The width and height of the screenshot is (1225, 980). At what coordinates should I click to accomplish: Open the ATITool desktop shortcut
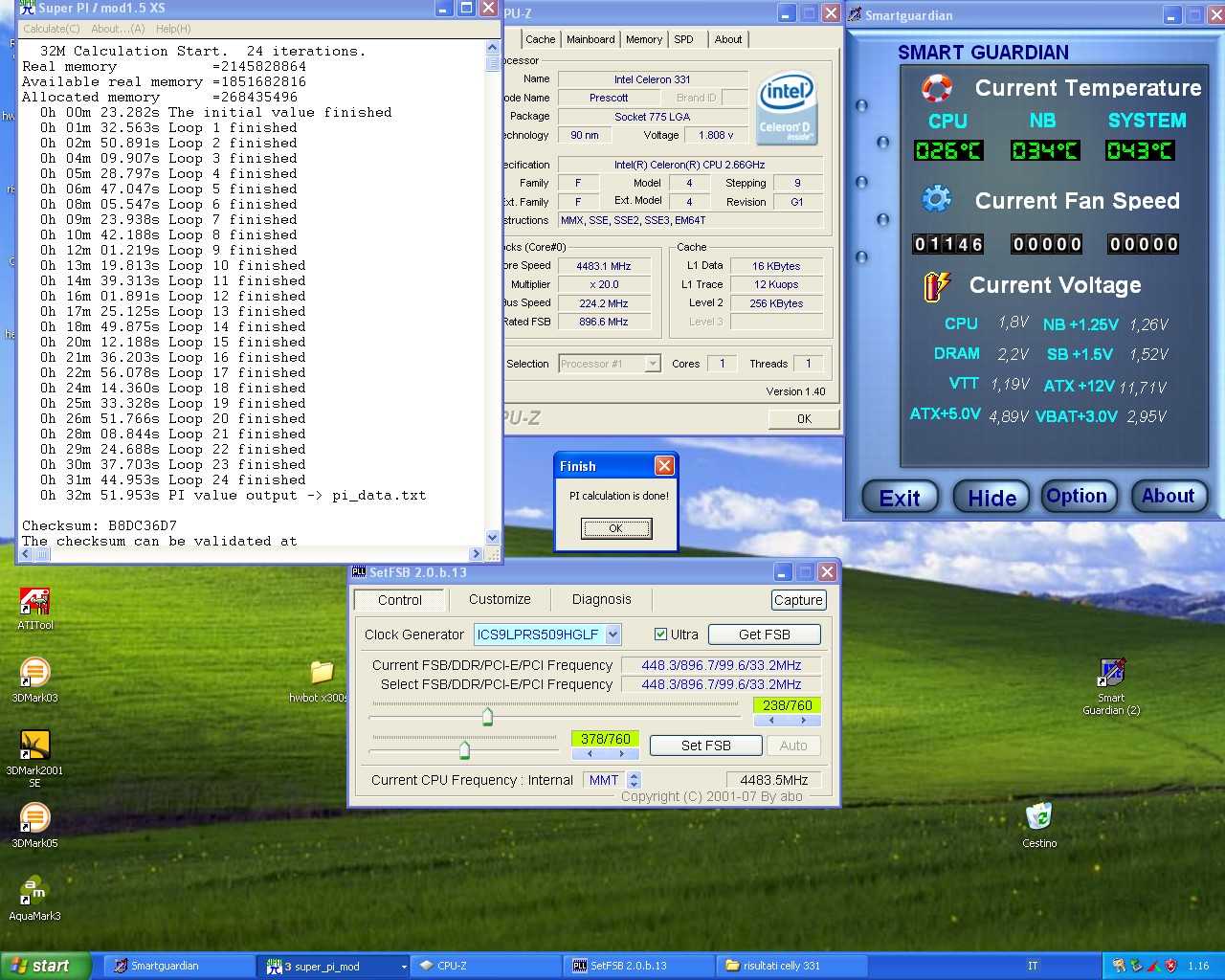click(35, 609)
